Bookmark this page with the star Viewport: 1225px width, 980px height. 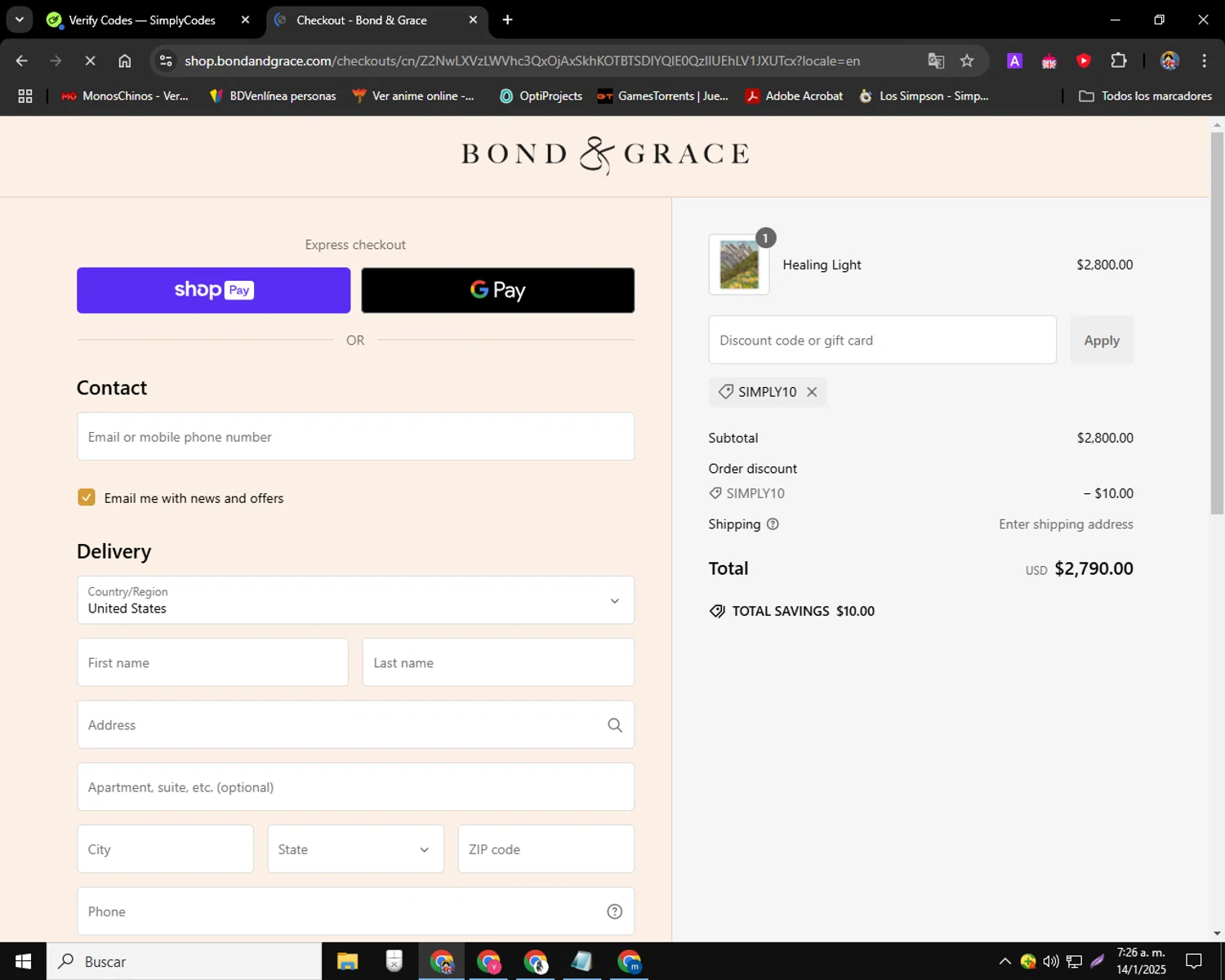967,60
